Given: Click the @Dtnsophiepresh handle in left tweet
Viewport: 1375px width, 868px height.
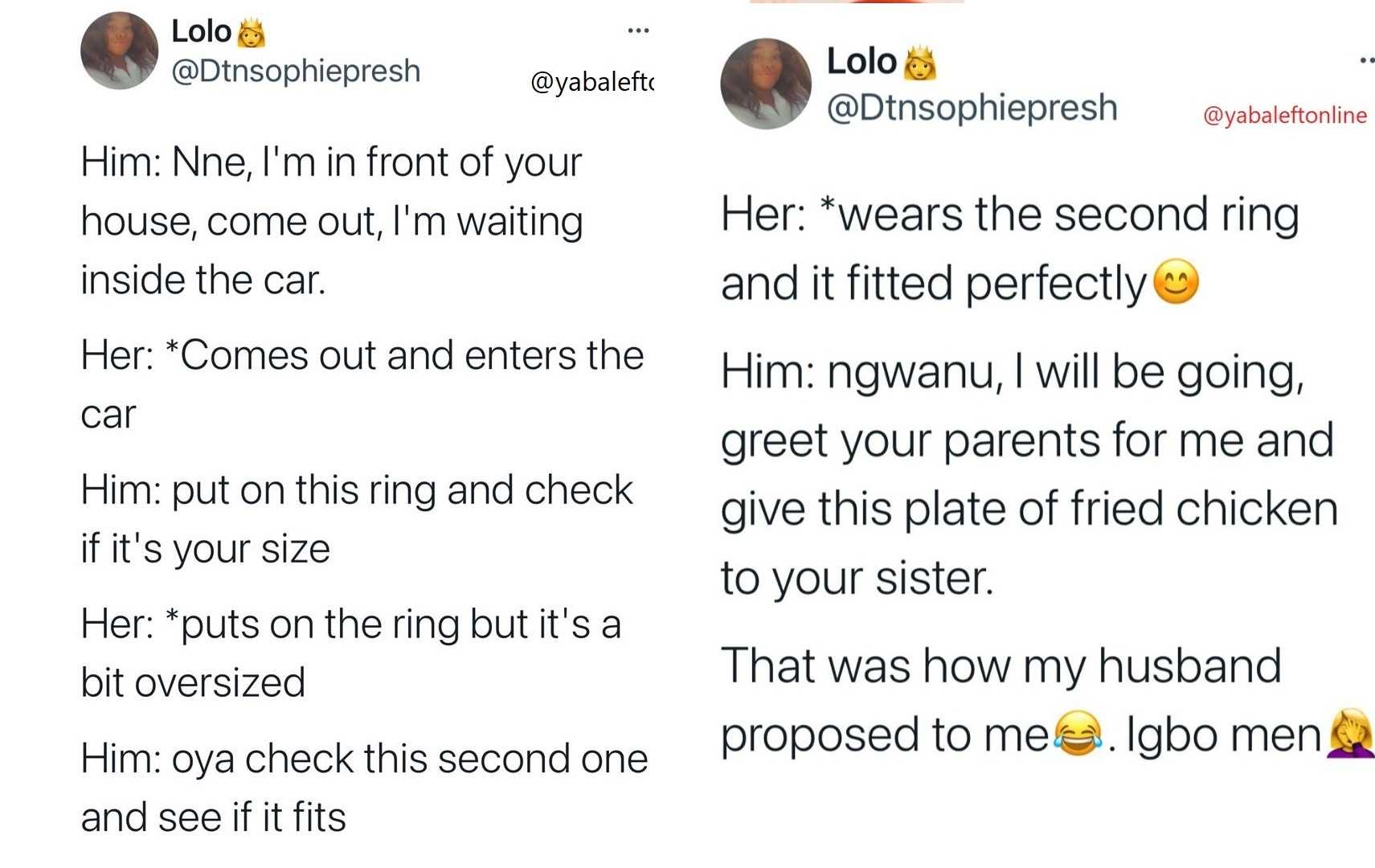Looking at the screenshot, I should click(296, 71).
